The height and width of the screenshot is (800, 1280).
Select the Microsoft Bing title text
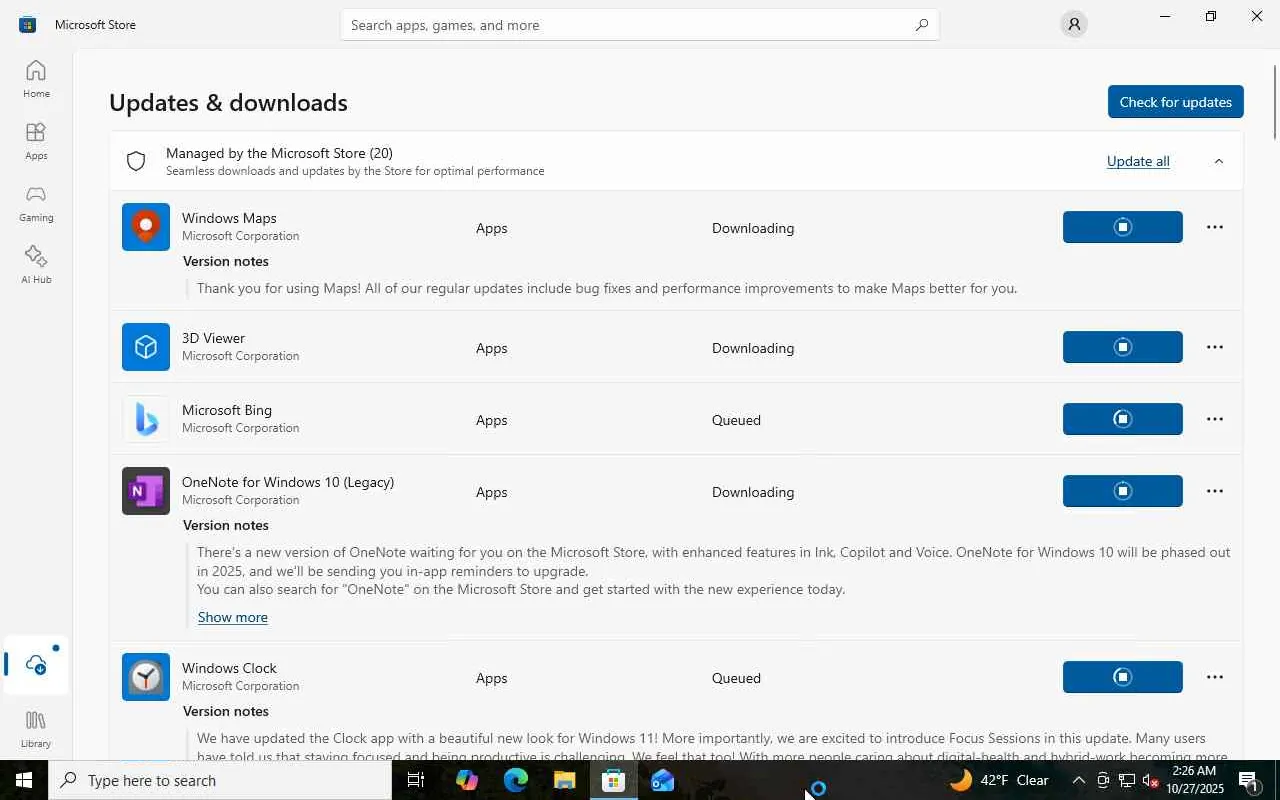(x=227, y=410)
